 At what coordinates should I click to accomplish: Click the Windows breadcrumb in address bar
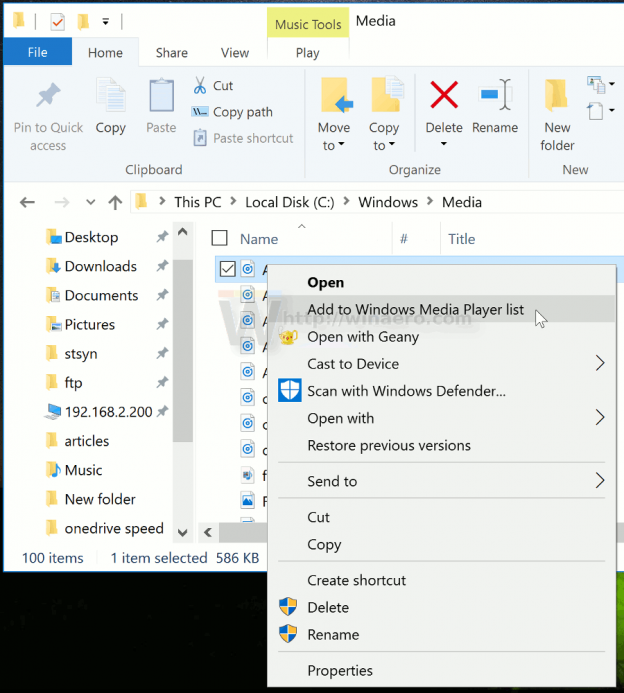pyautogui.click(x=388, y=202)
